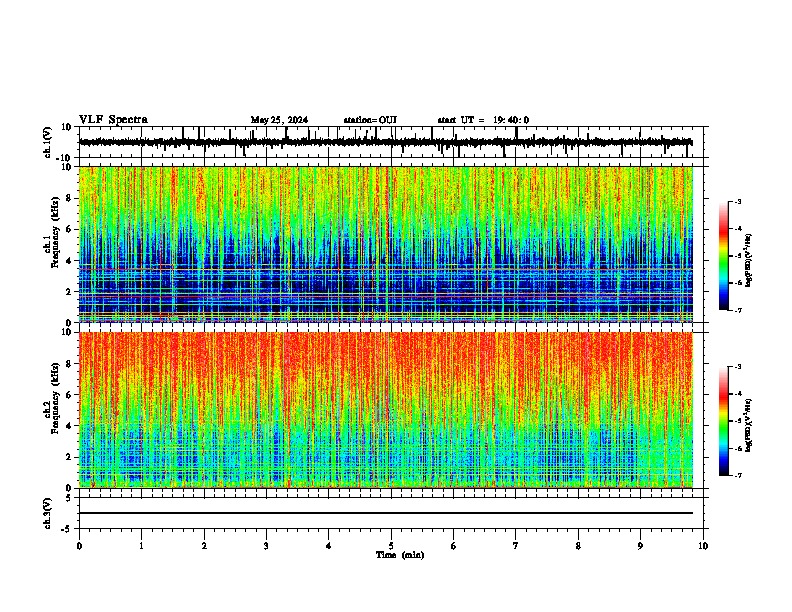792x612 pixels.
Task: Click time axis tick label "9"
Action: click(640, 546)
